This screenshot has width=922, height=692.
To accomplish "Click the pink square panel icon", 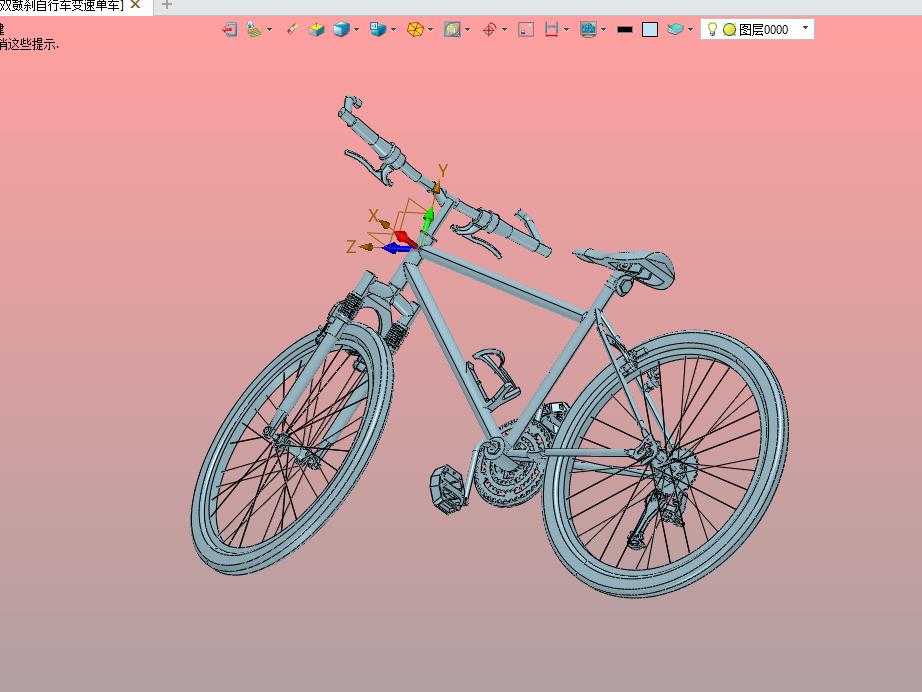I will 526,29.
